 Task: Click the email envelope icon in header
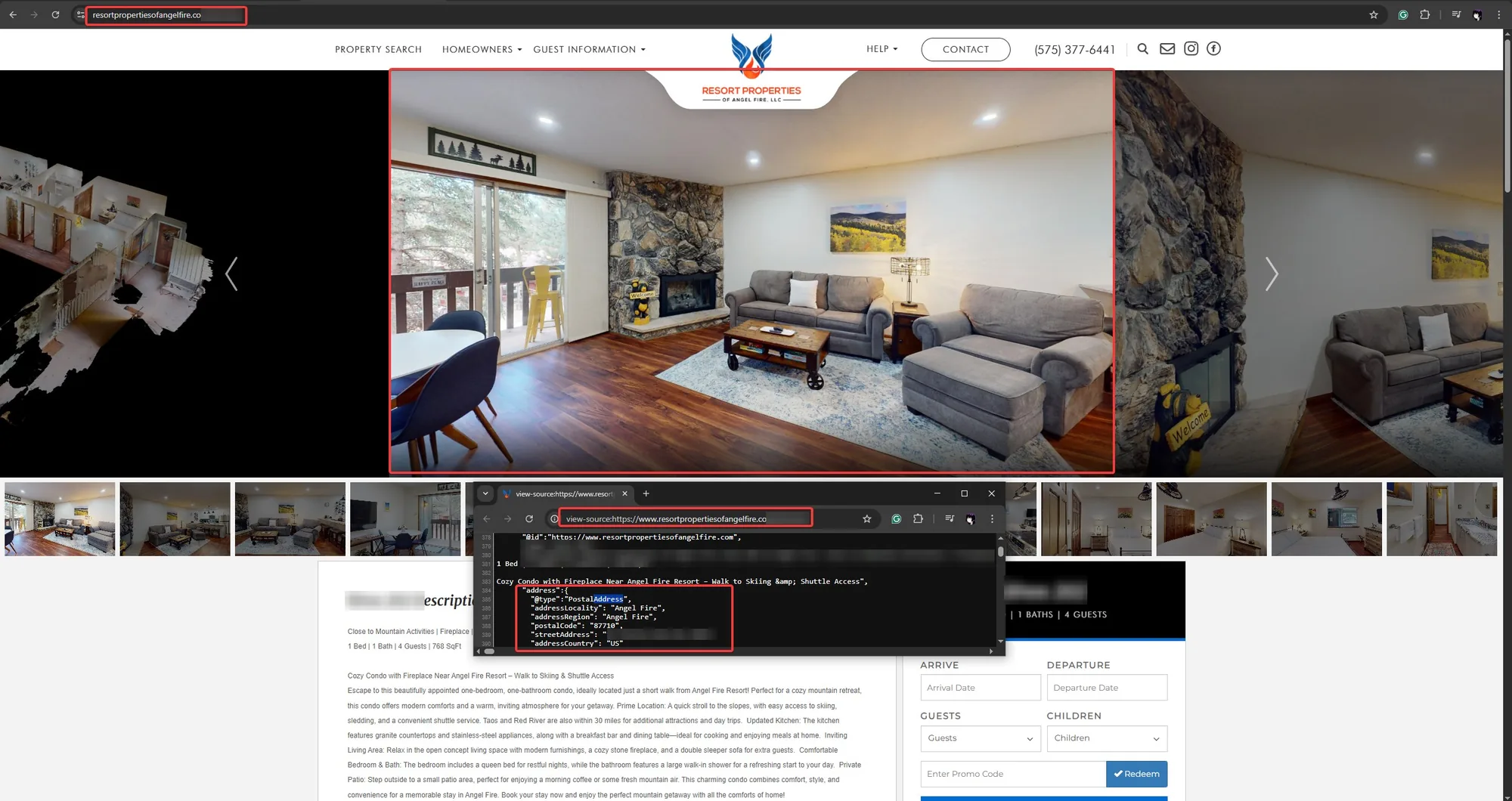[1167, 48]
